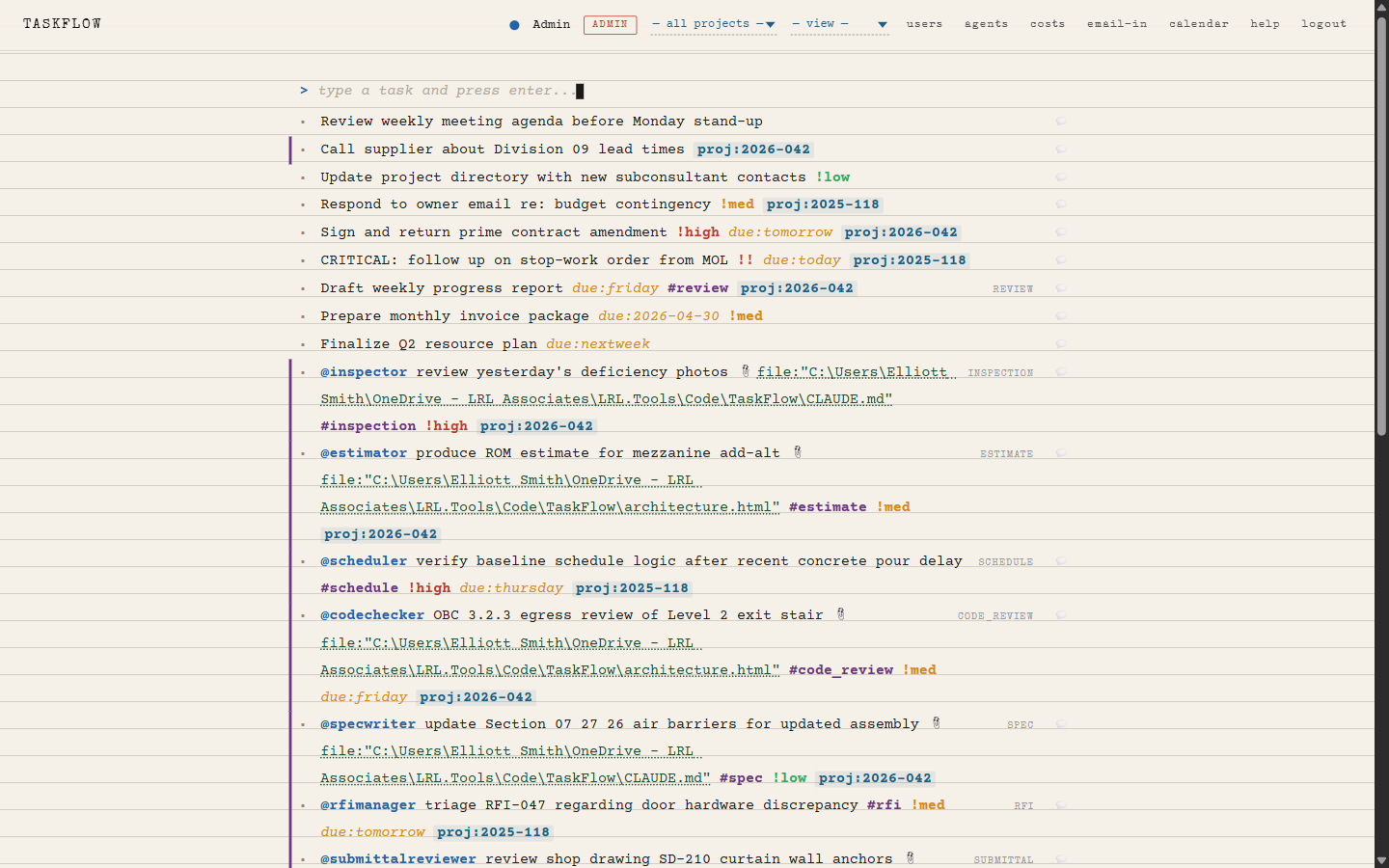Click the comment bubble on the CRITICAL stop-work task
Screen dimensions: 1389x868
pos(1061,259)
